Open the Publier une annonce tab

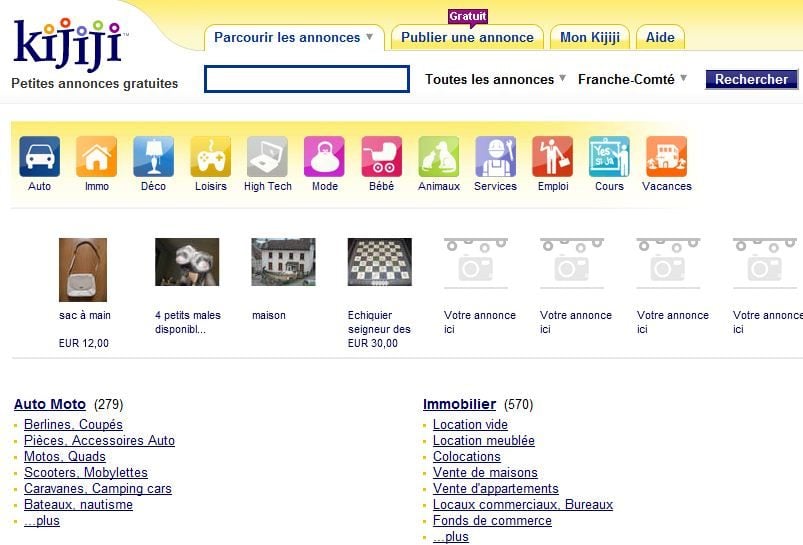(x=467, y=38)
